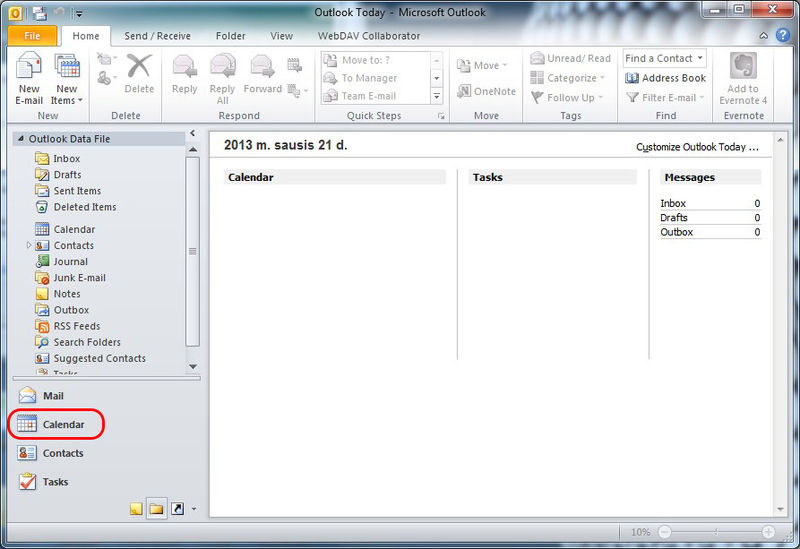Open Configure Buttons dropdown arrow

point(194,509)
